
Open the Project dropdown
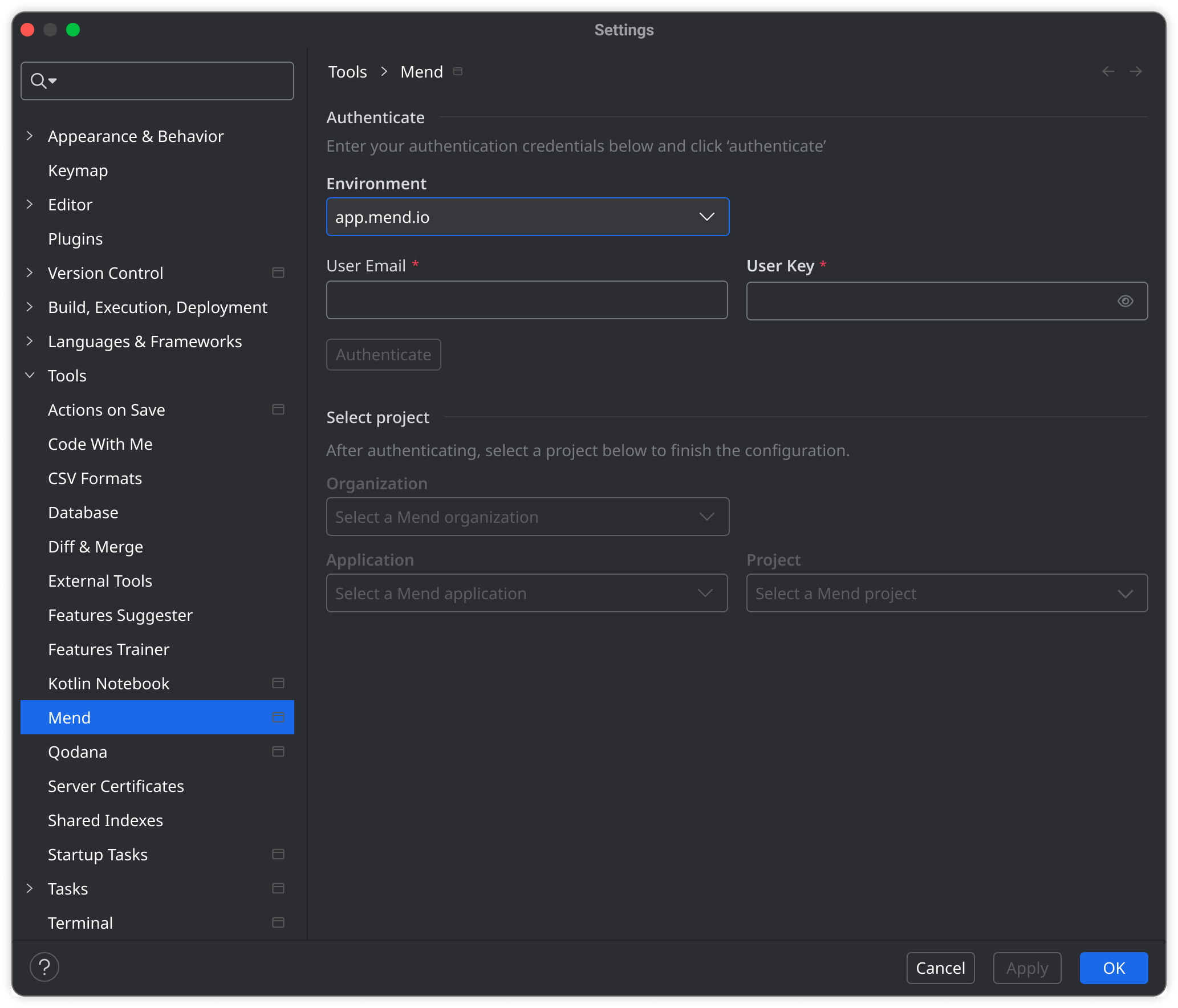coord(947,593)
